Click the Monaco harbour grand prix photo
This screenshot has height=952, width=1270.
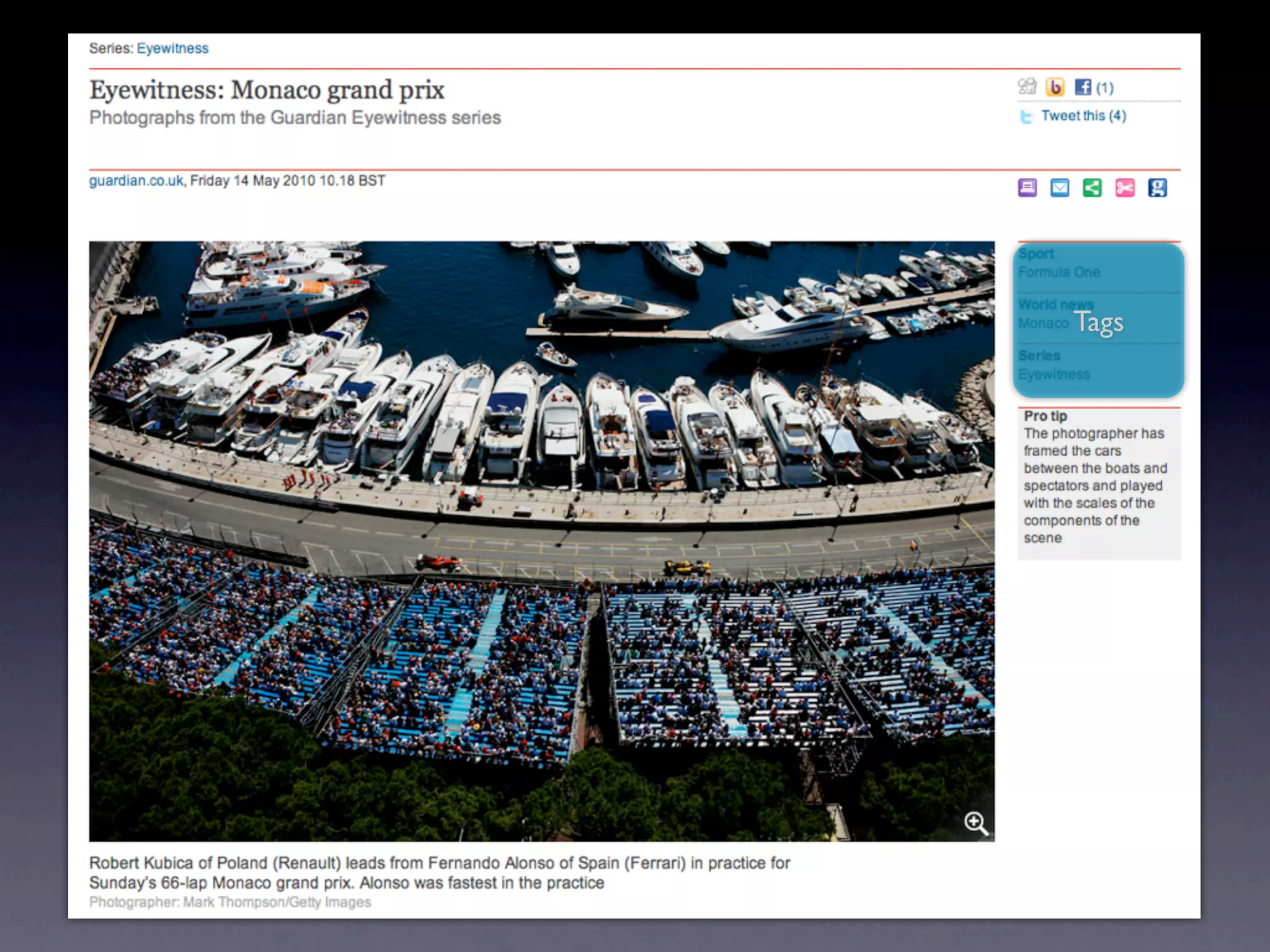[541, 540]
